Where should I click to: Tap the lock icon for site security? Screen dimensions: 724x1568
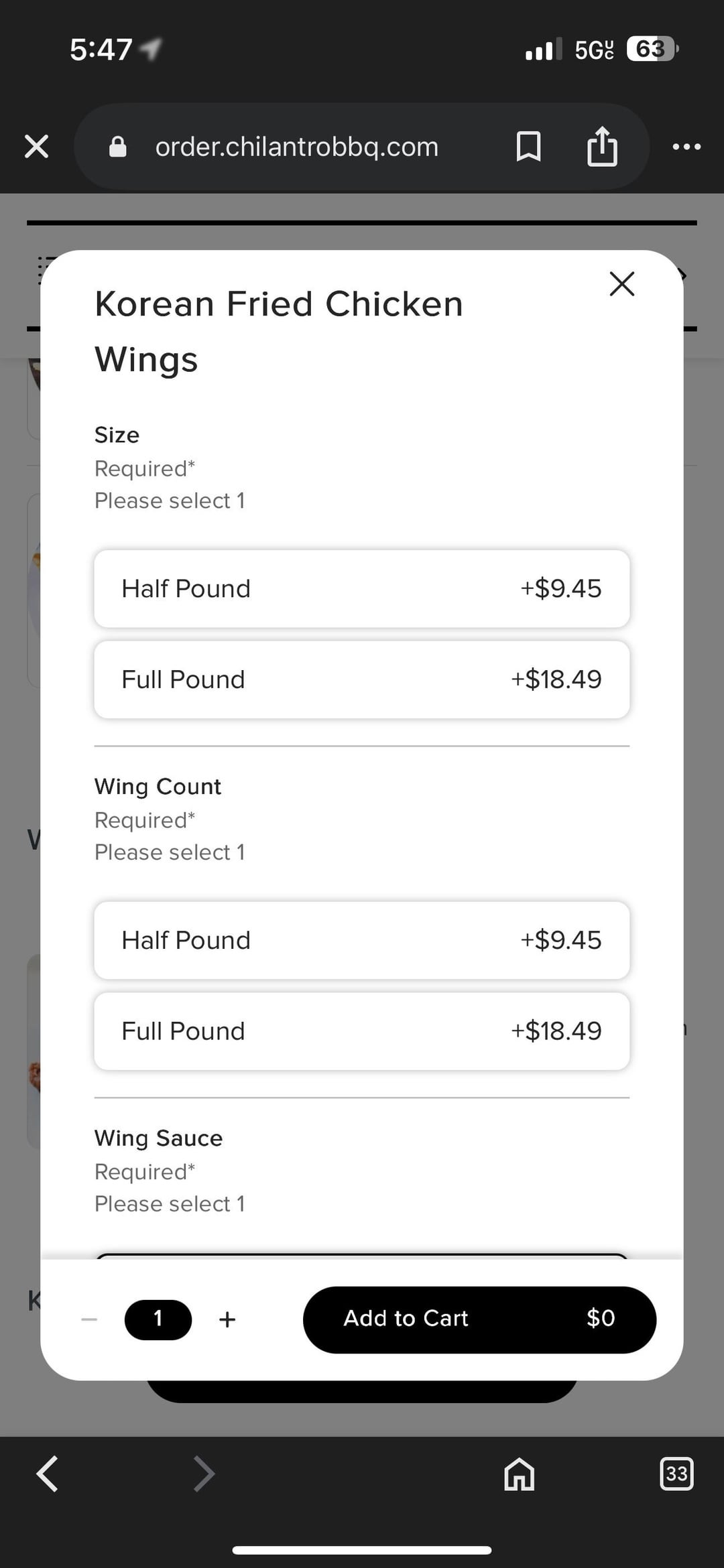click(117, 146)
